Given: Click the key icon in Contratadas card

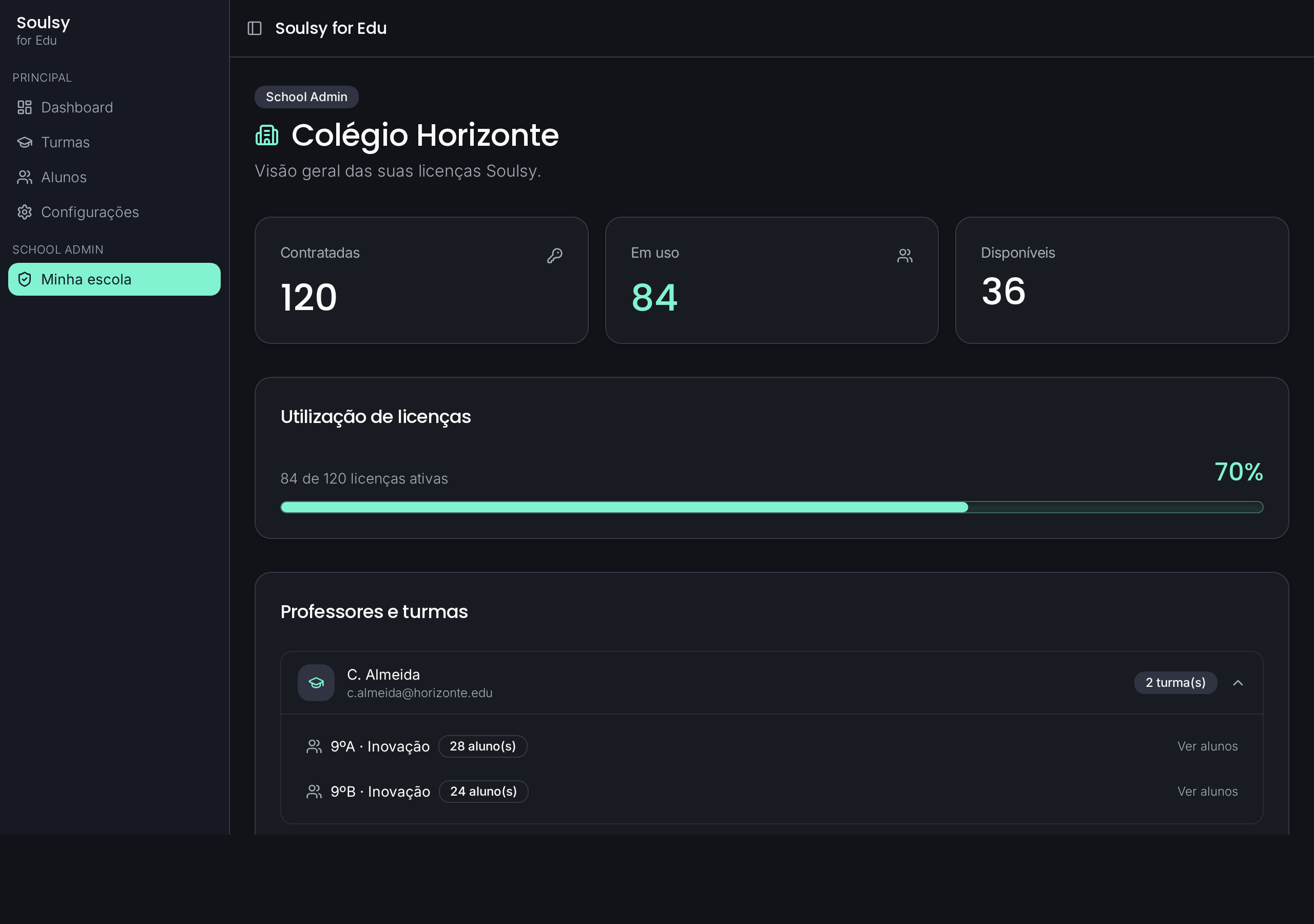Looking at the screenshot, I should click(x=554, y=255).
